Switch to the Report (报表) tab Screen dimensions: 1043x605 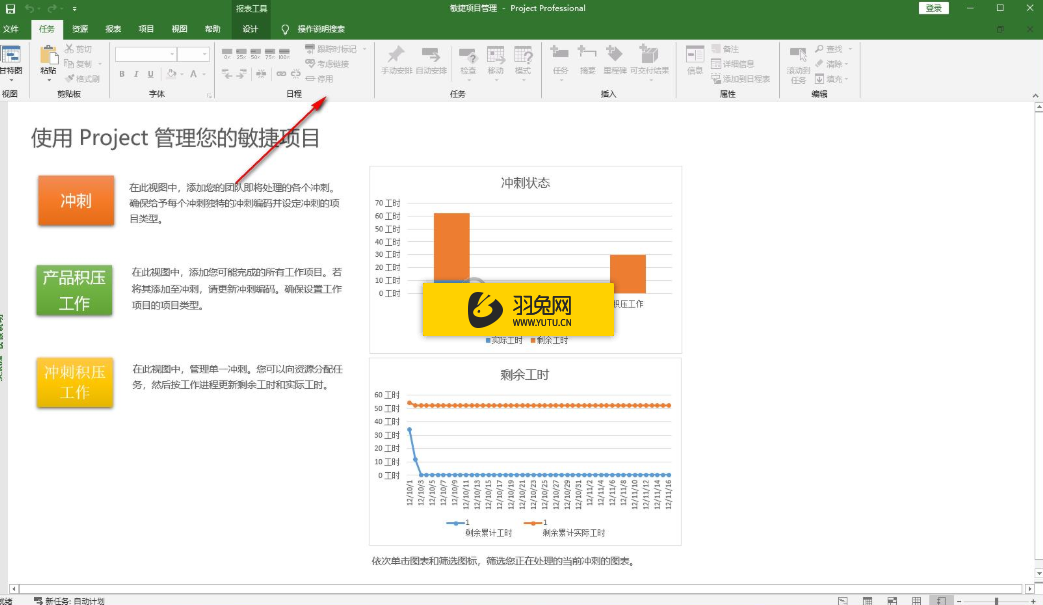point(113,29)
